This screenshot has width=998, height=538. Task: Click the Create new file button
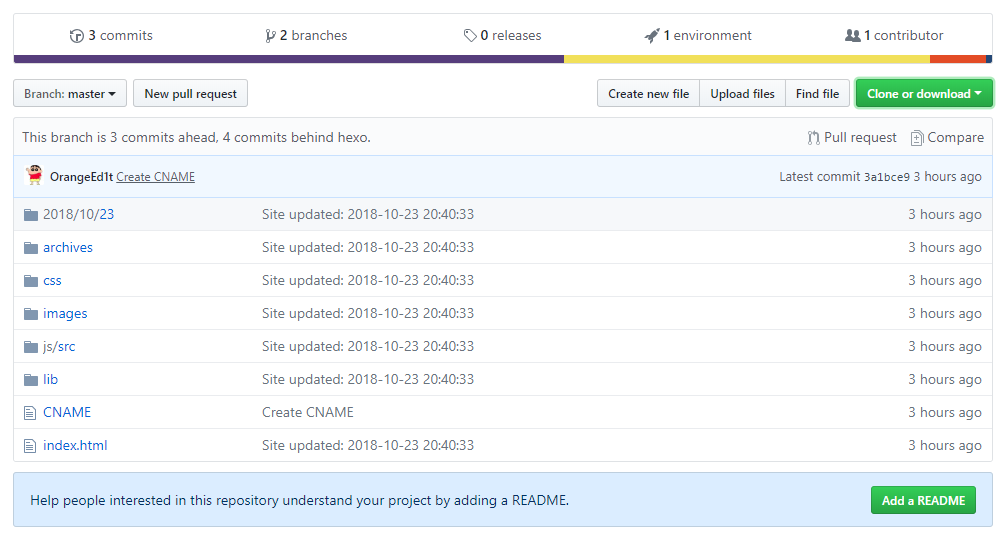[648, 94]
